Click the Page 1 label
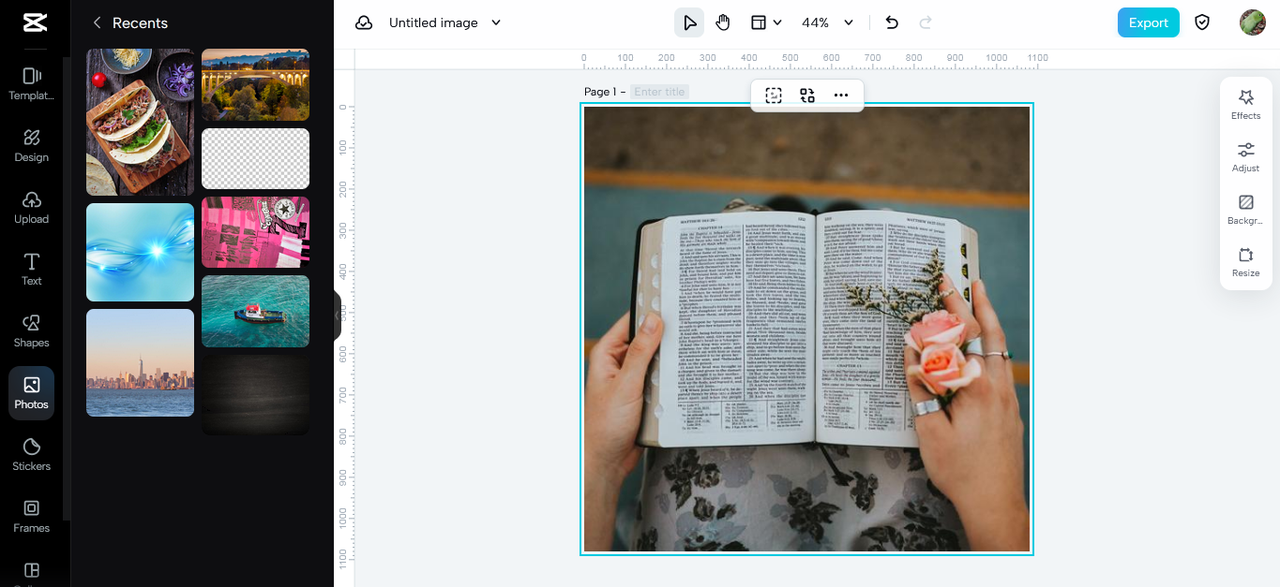Viewport: 1280px width, 587px height. (x=600, y=92)
